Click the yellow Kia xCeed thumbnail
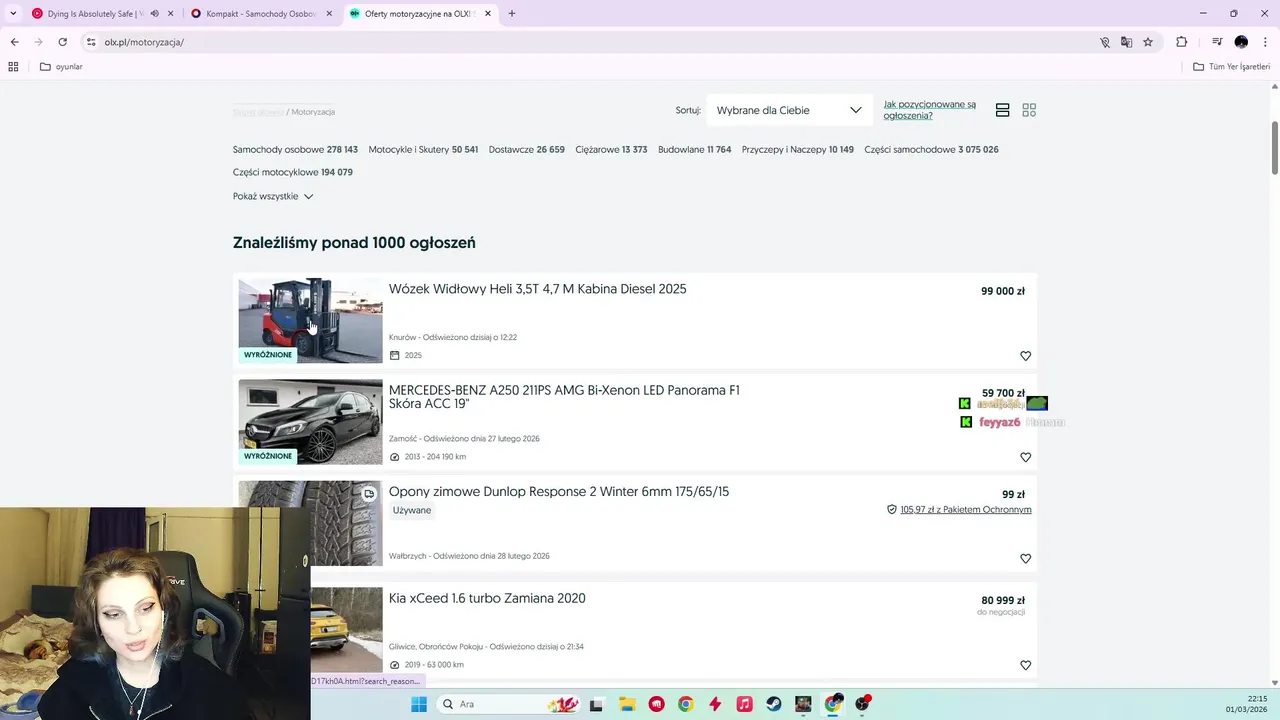 346,629
